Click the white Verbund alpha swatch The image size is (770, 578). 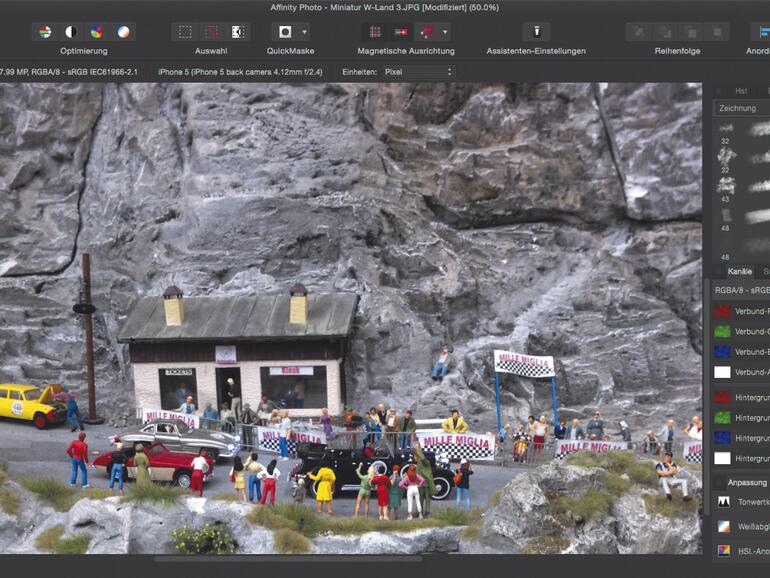[x=722, y=372]
